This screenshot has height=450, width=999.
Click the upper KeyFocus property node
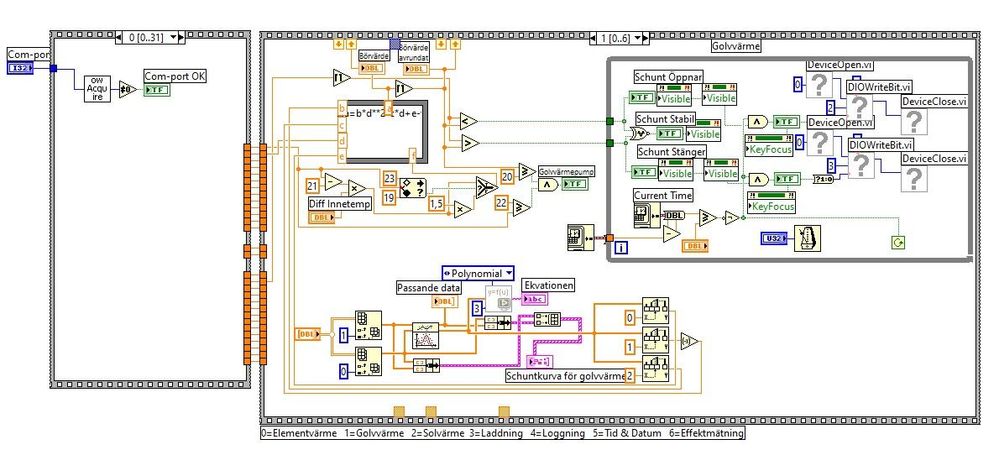[769, 145]
